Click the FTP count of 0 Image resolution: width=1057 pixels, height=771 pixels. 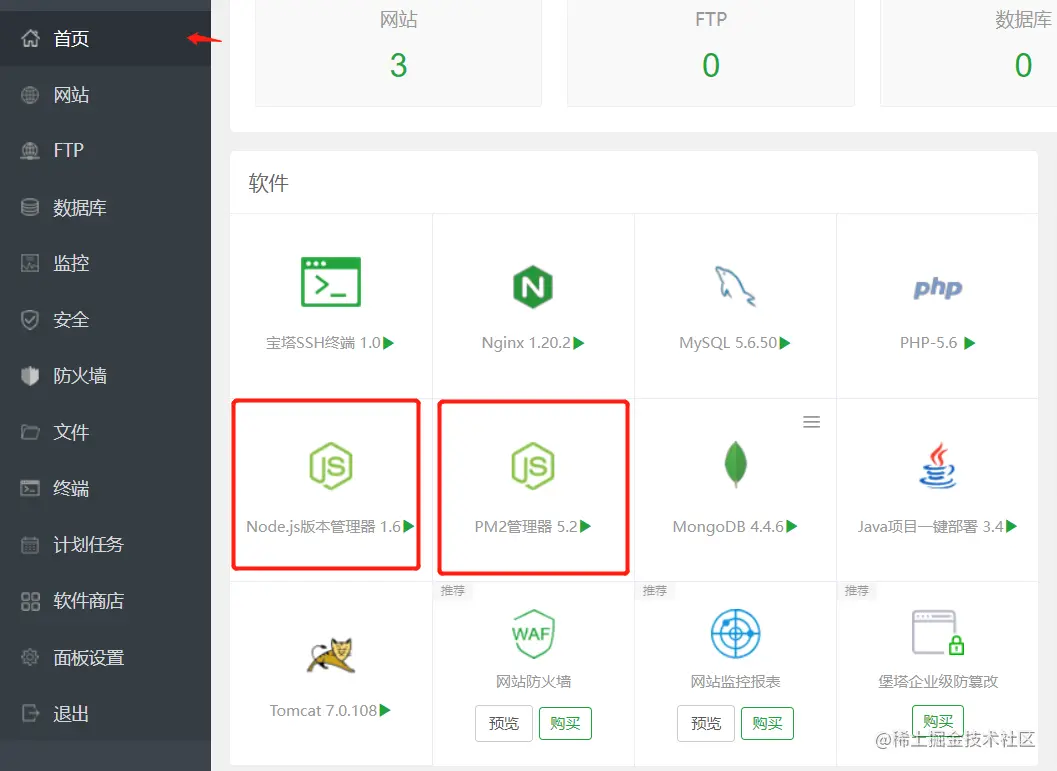point(711,65)
